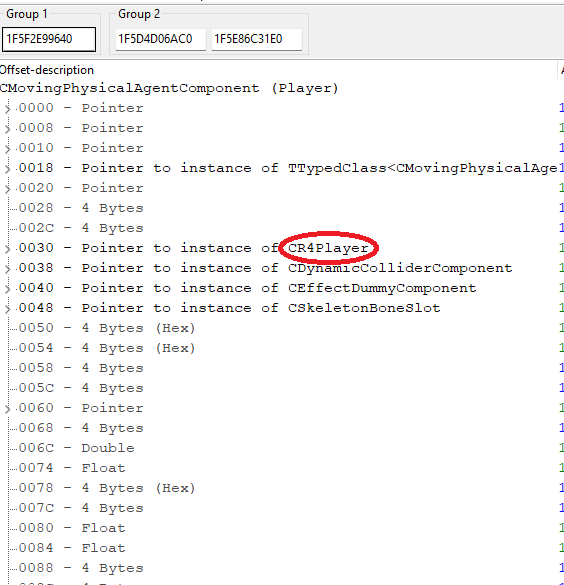Select the '0010 - Pointer' row
The width and height of the screenshot is (564, 585).
pyautogui.click(x=81, y=148)
